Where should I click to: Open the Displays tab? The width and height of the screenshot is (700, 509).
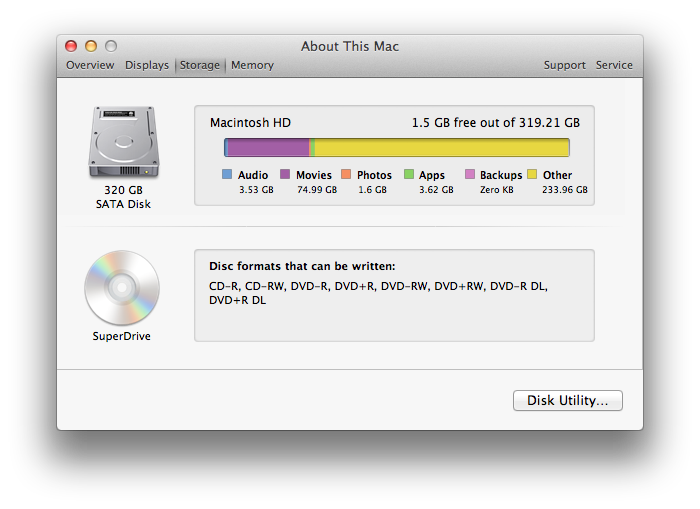147,65
